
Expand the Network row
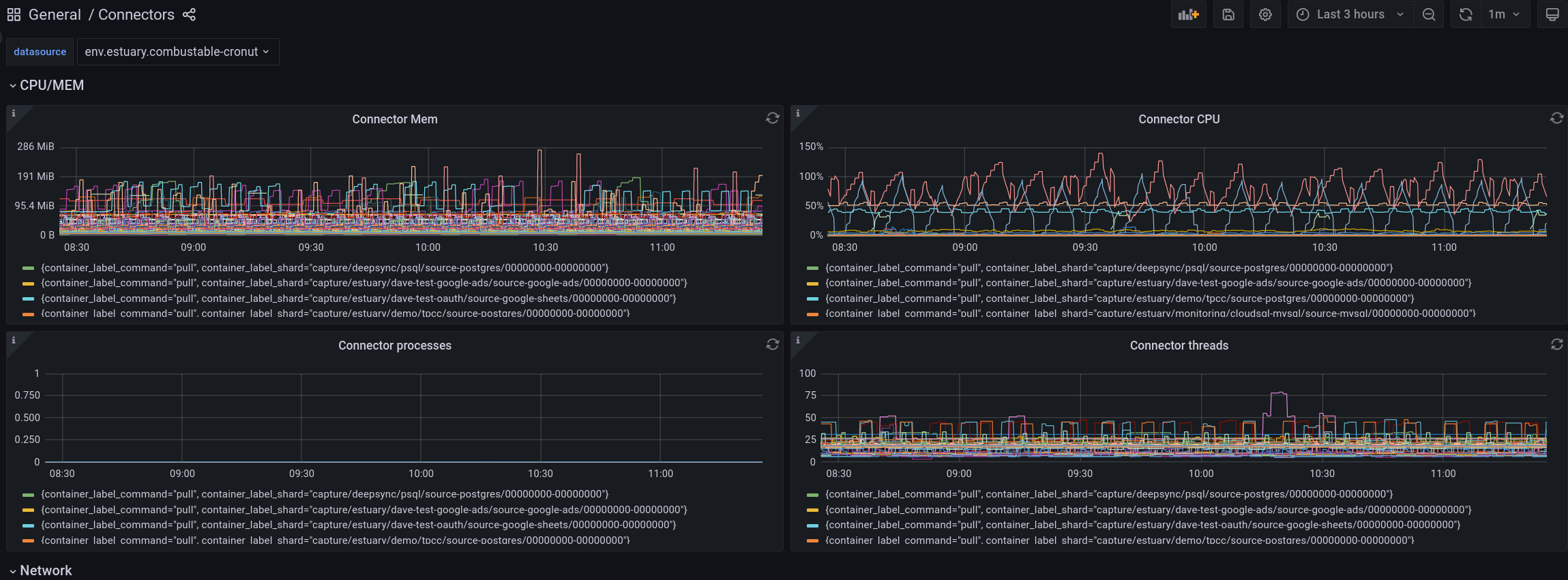[x=40, y=570]
